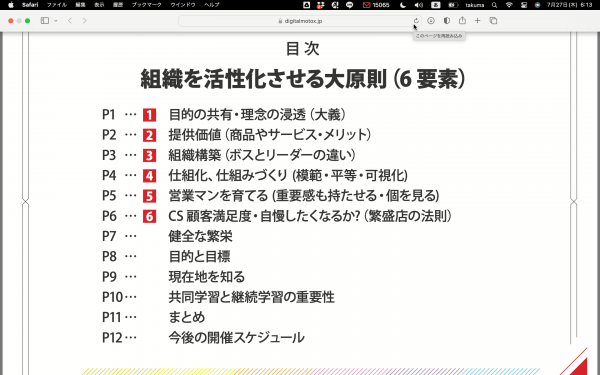Click the digitalmotox.jp address bar
The height and width of the screenshot is (375, 600).
300,21
